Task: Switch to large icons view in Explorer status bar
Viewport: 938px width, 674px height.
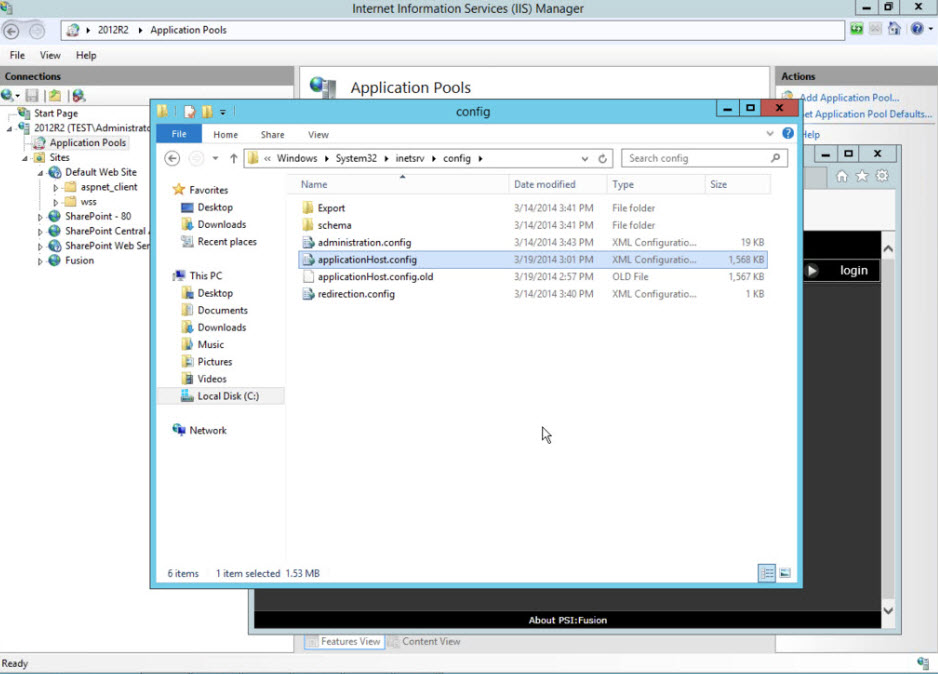Action: [x=785, y=573]
